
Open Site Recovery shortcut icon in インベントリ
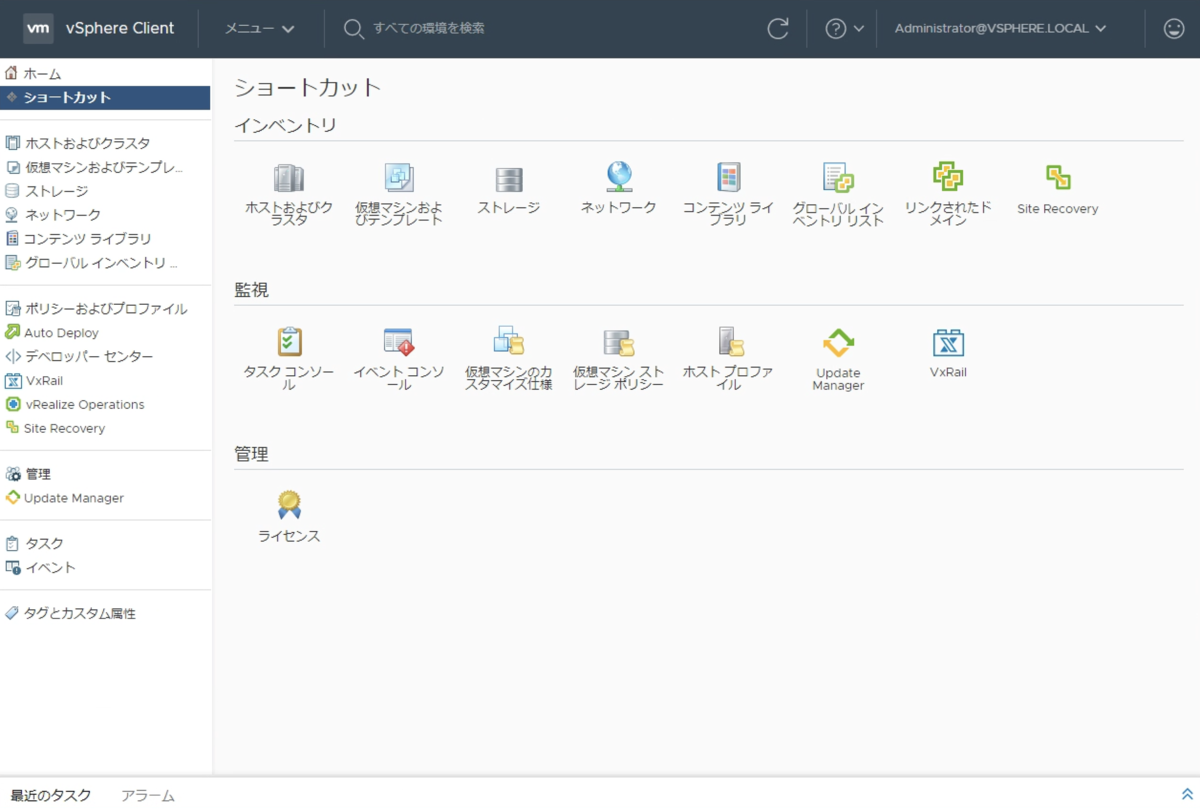pos(1058,178)
